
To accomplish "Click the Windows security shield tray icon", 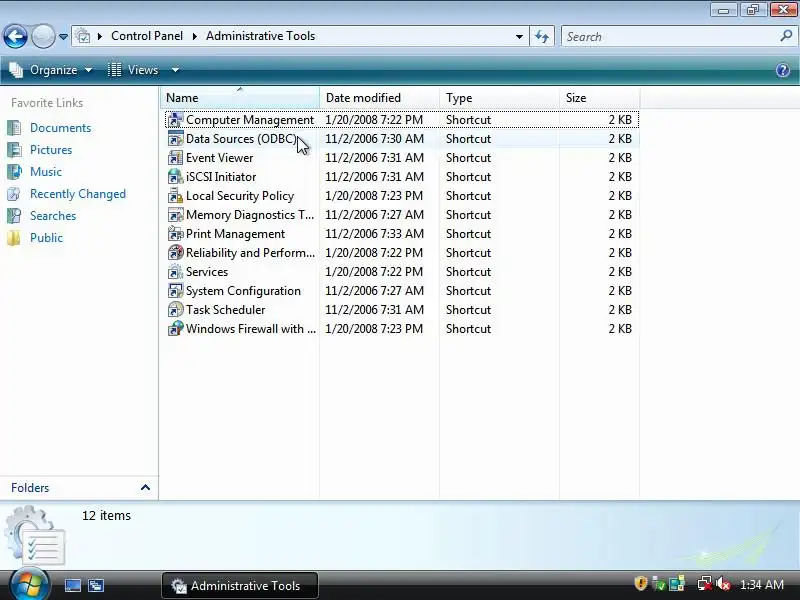I will pyautogui.click(x=640, y=583).
